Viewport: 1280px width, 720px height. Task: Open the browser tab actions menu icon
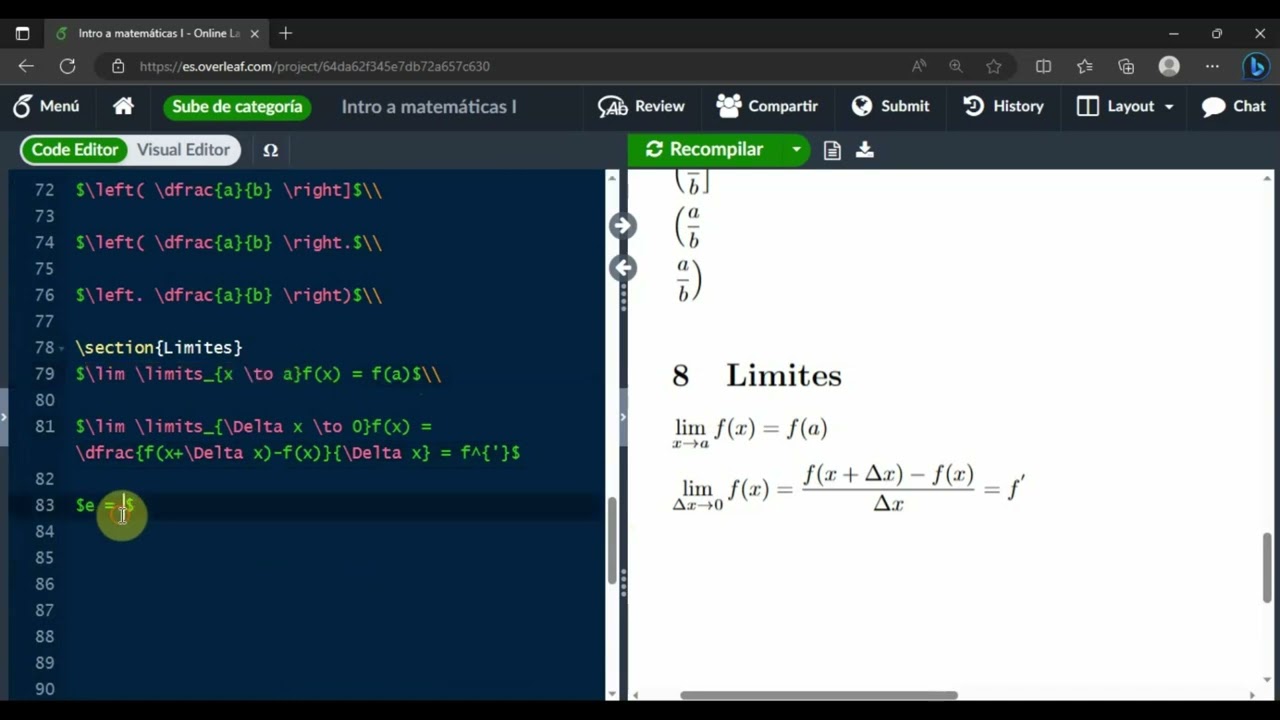pyautogui.click(x=22, y=33)
